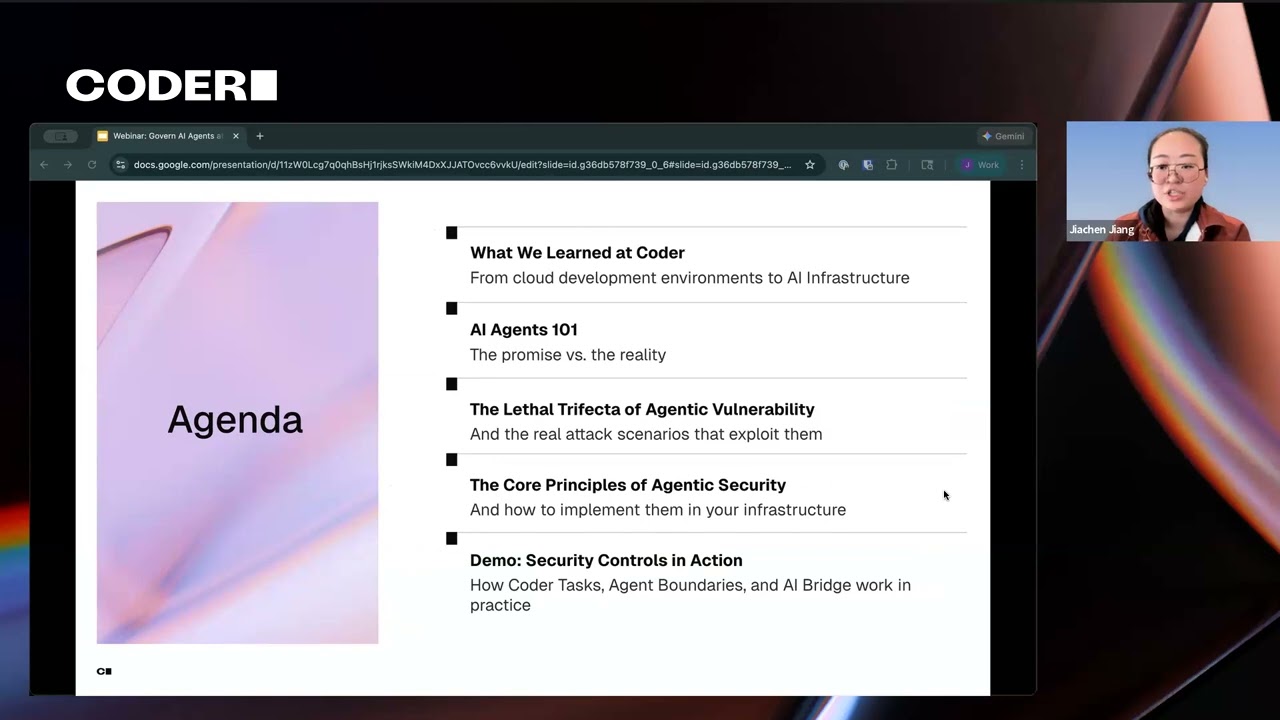Click "From cloud development environments to AI Infrastructure" text

point(690,278)
